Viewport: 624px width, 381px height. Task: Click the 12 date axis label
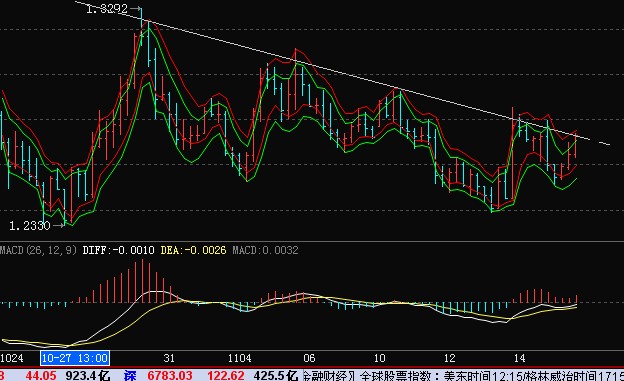tap(450, 358)
